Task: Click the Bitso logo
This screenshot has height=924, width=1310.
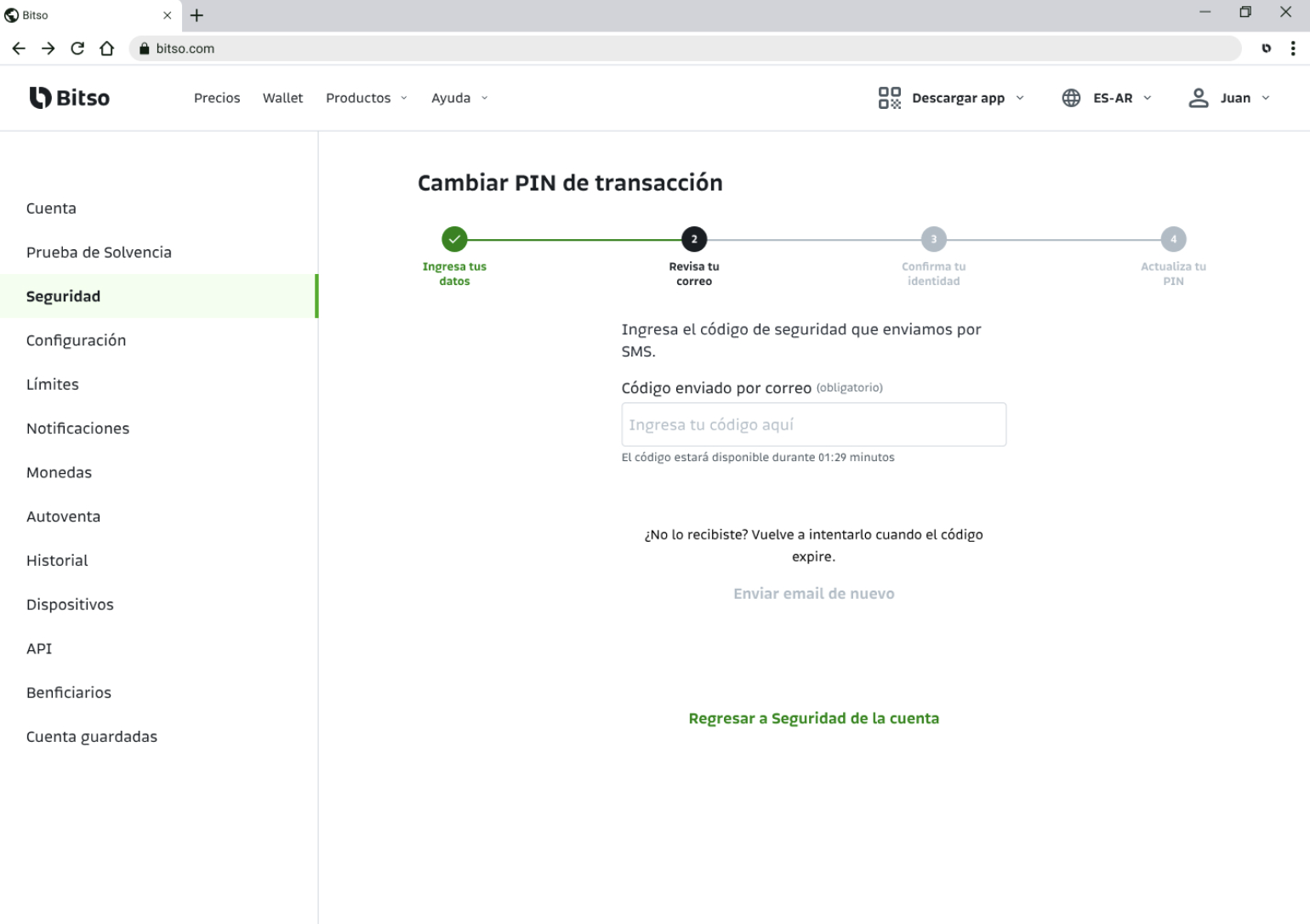Action: (70, 98)
